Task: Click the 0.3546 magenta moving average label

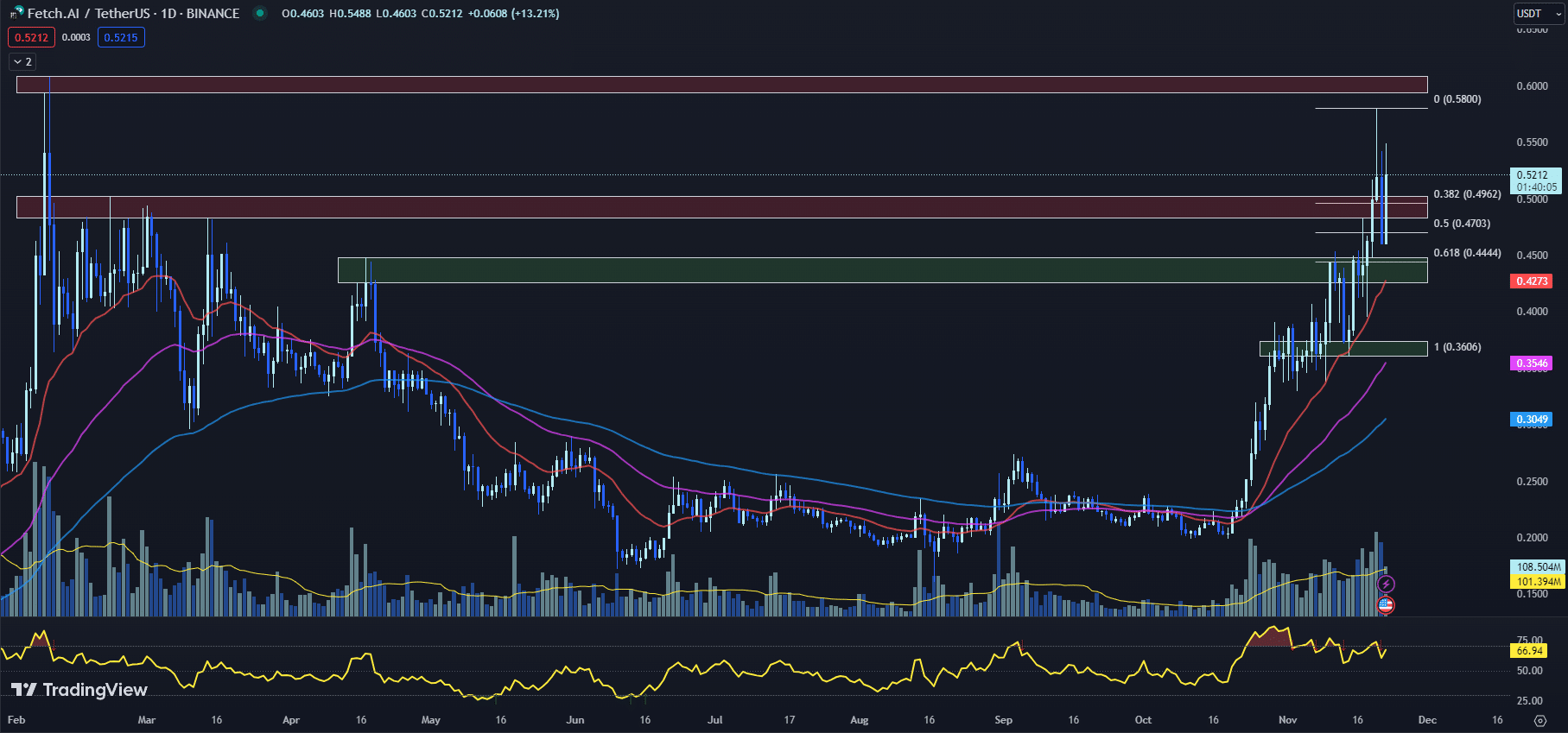Action: (1531, 363)
